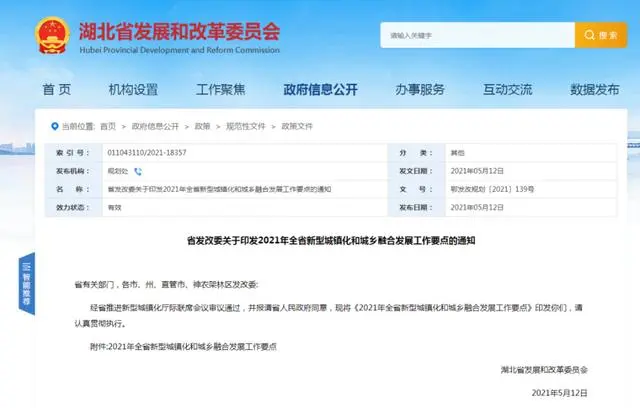Switch to the 互动交流 tab
Screen dimensions: 640x408
[x=508, y=89]
